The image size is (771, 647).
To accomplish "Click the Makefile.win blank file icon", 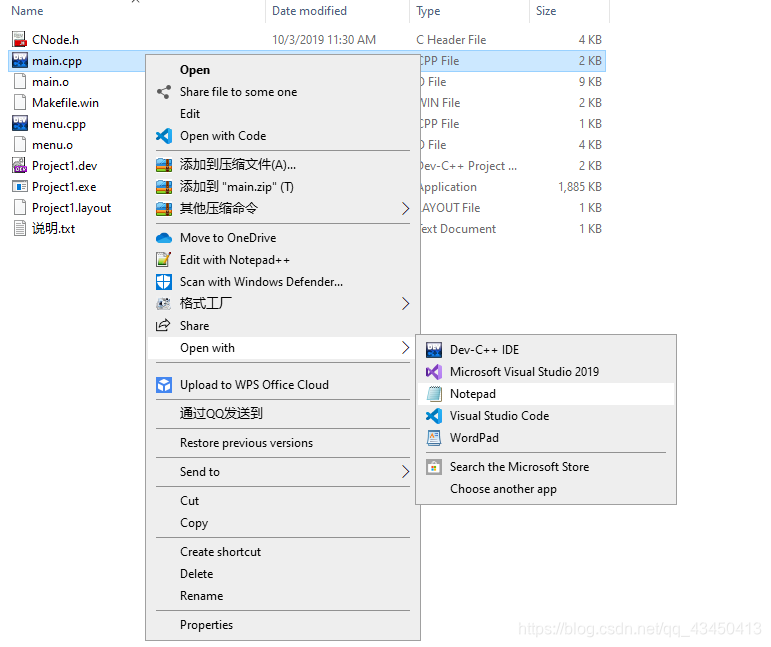I will [x=19, y=102].
